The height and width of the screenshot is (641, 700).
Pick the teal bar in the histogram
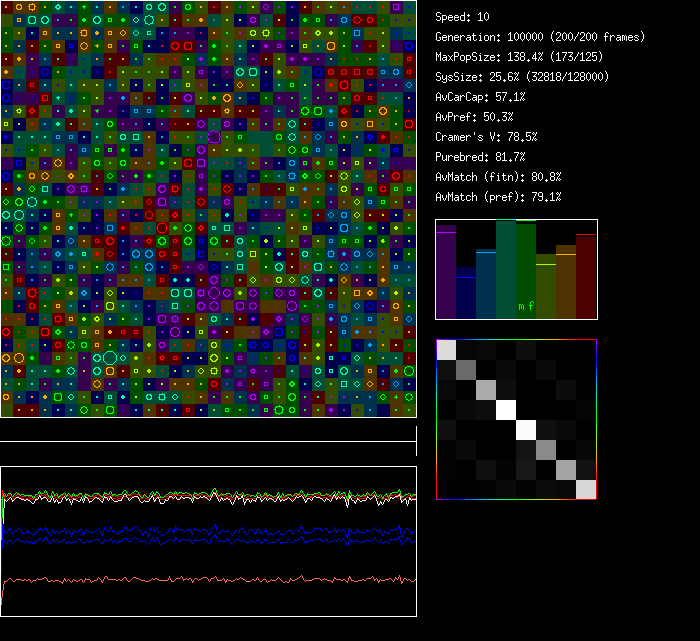pyautogui.click(x=506, y=270)
